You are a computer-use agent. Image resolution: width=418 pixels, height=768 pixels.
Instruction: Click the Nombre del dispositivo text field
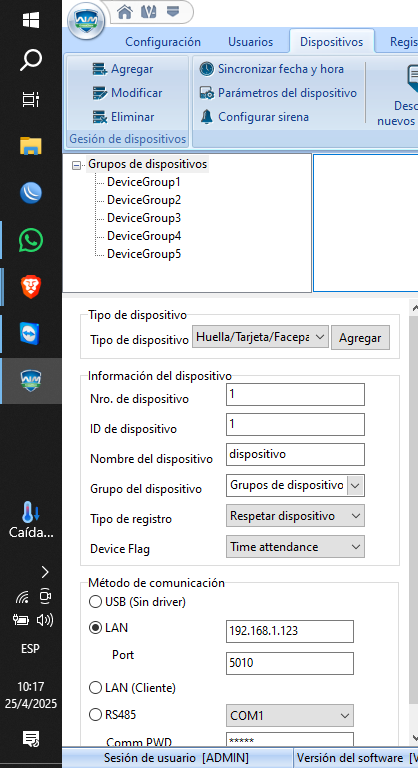point(295,454)
